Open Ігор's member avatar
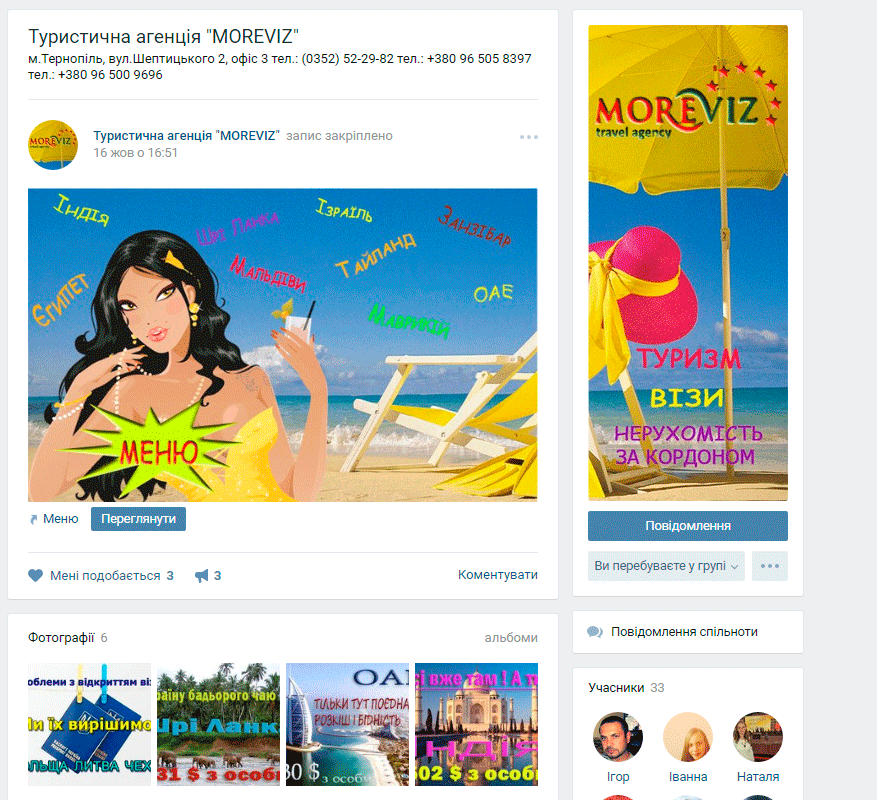Image resolution: width=877 pixels, height=800 pixels. (x=618, y=737)
